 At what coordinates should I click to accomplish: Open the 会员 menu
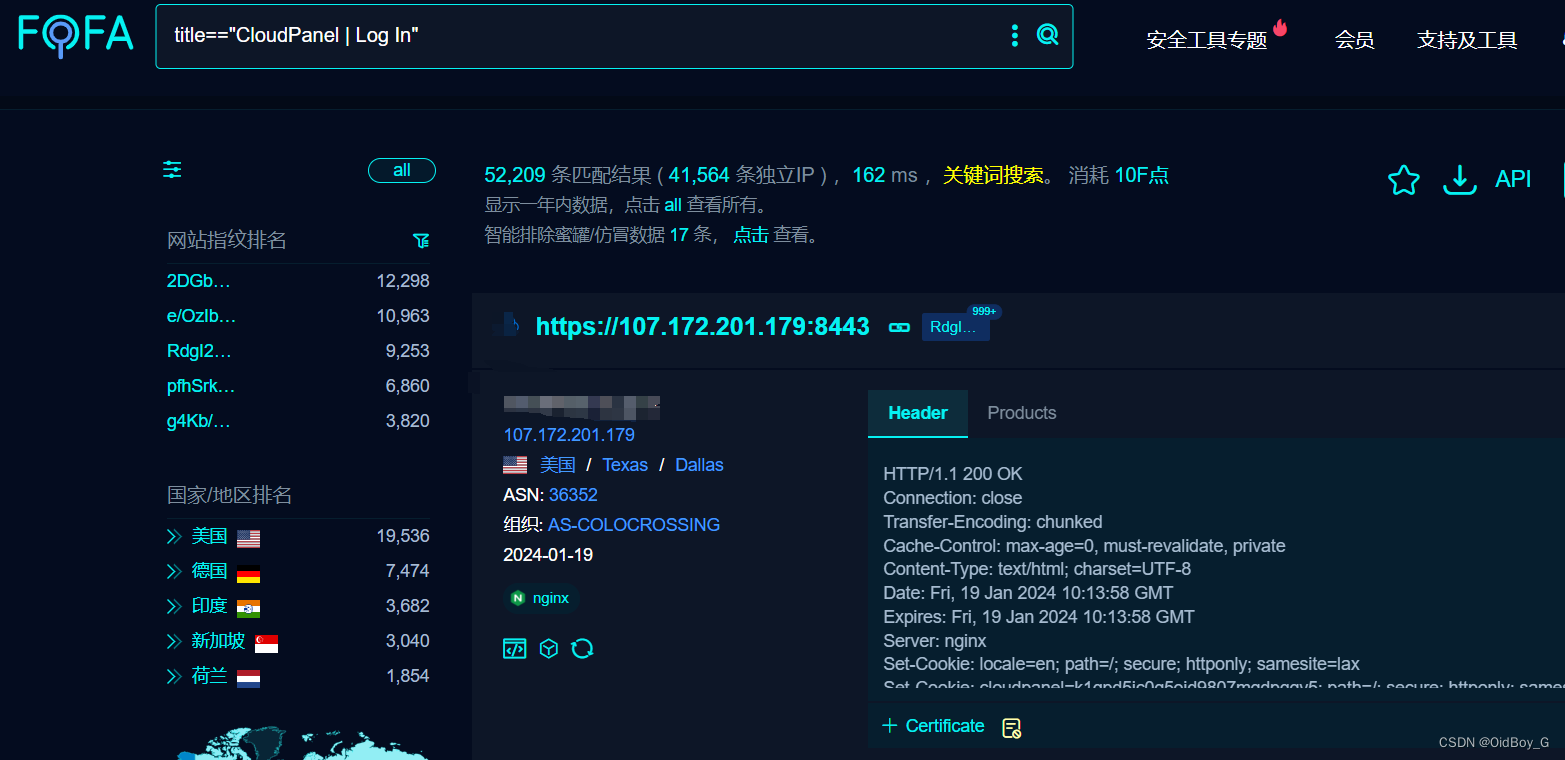coord(1354,40)
